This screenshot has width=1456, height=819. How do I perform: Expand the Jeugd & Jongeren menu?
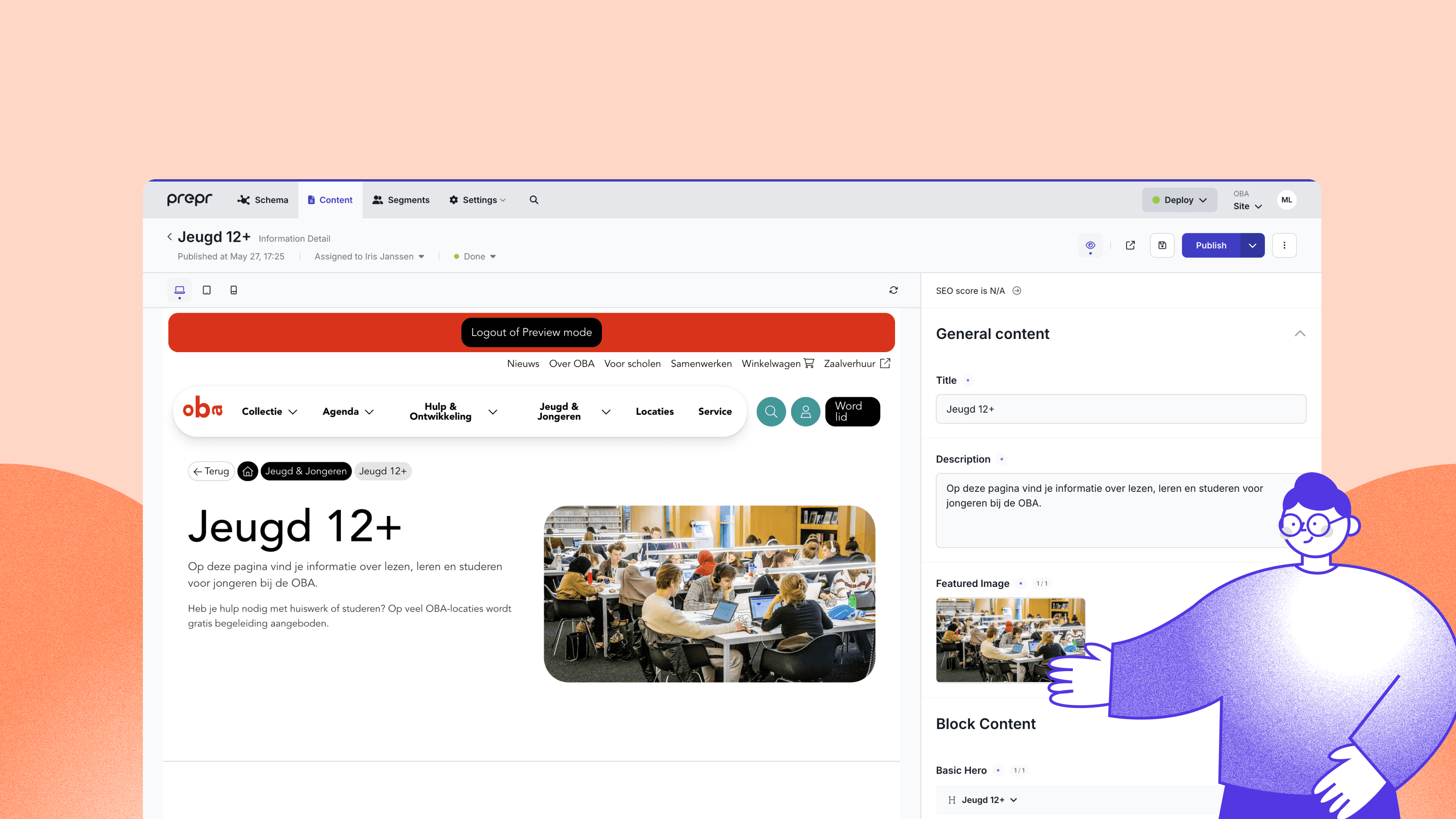click(x=574, y=411)
